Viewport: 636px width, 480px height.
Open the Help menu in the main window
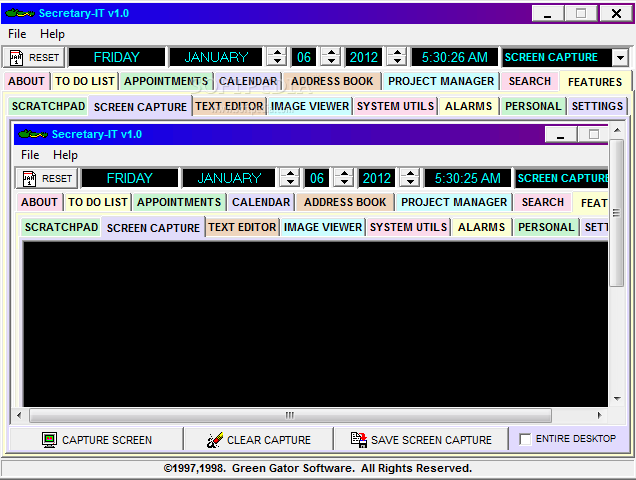click(x=52, y=34)
